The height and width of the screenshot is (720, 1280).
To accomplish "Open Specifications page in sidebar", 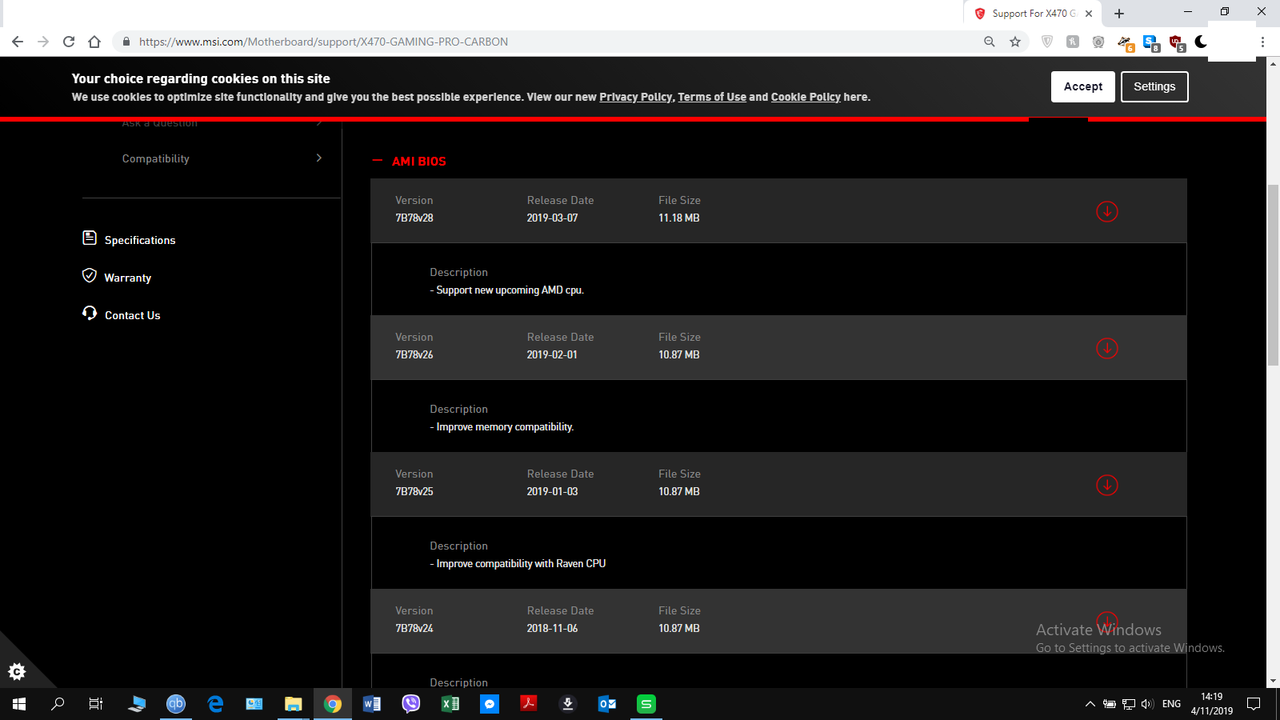I will [x=140, y=240].
